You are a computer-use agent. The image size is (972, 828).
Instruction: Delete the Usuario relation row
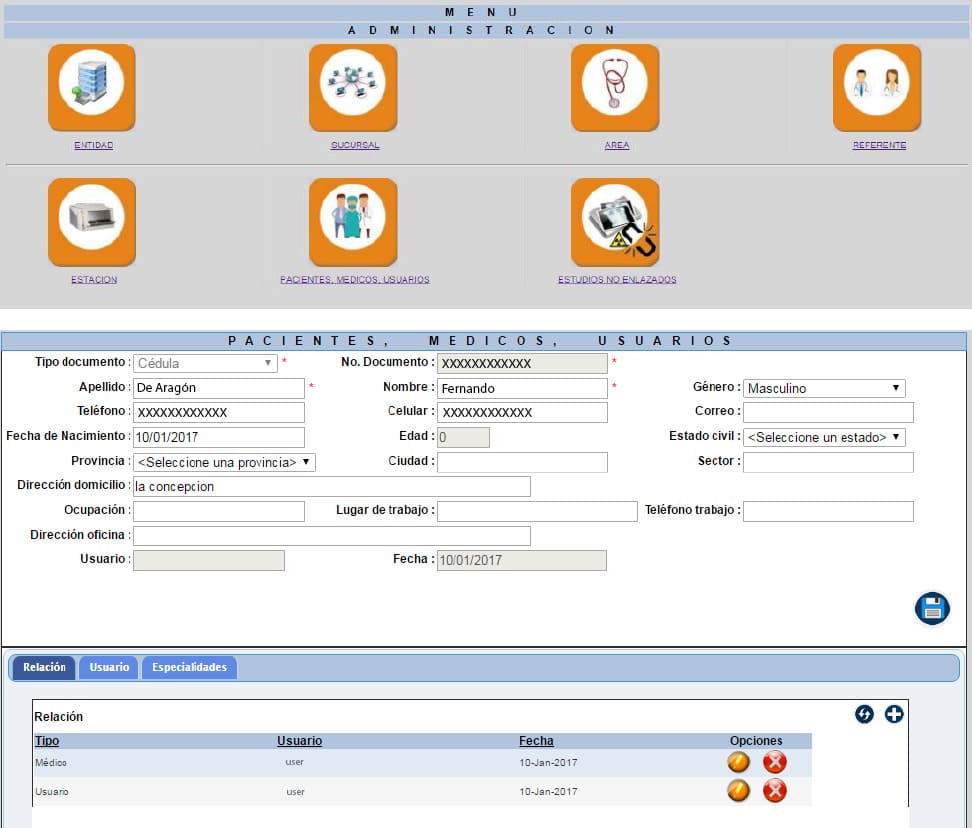[775, 791]
